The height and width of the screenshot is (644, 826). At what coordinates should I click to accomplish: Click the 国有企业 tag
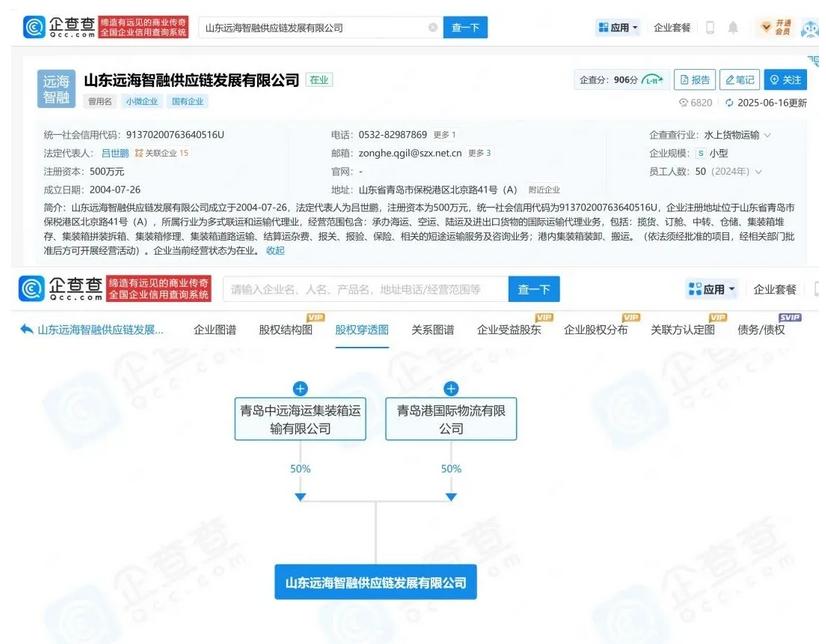pyautogui.click(x=188, y=102)
